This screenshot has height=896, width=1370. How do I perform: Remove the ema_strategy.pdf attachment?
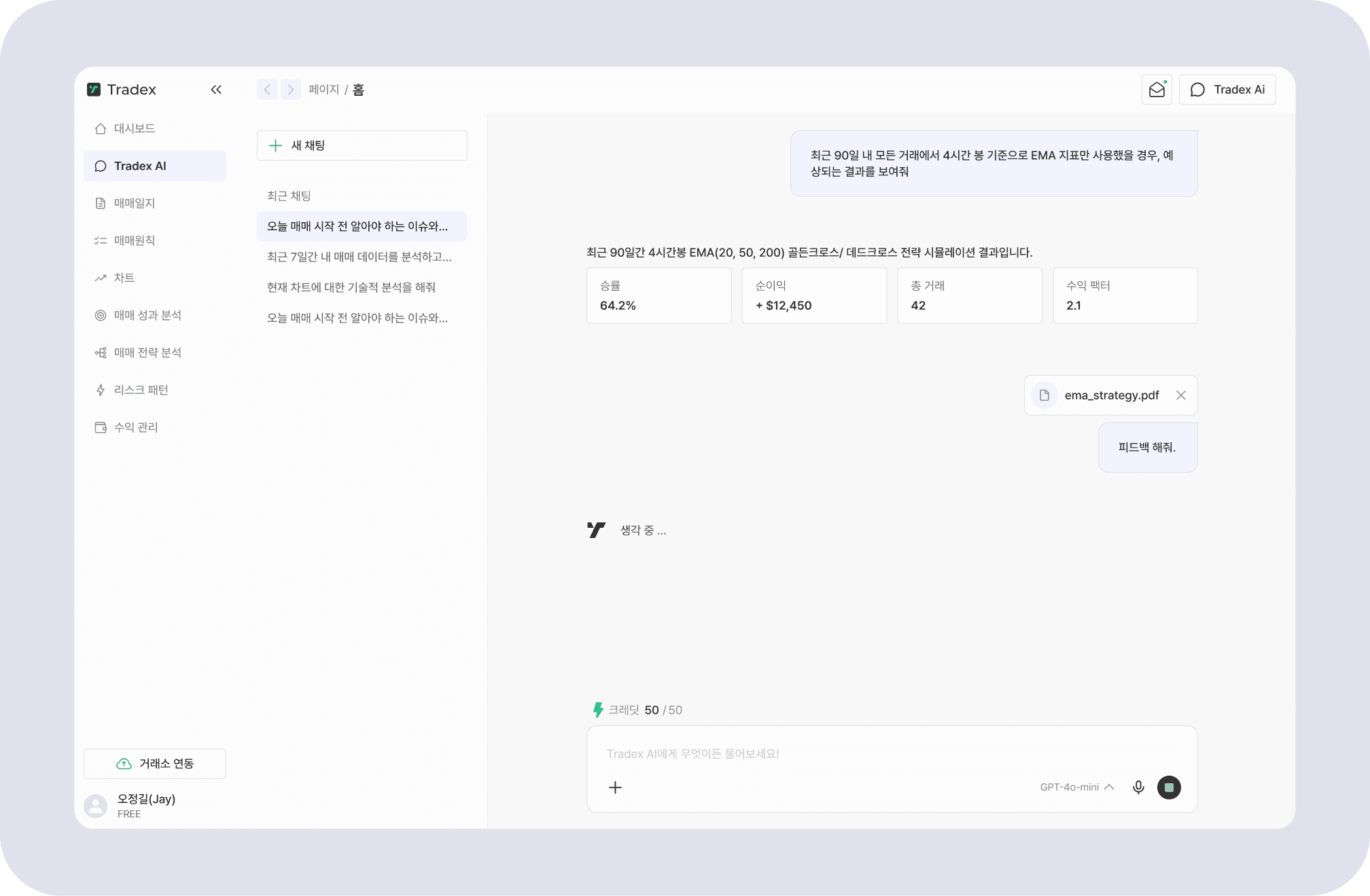[x=1181, y=395]
